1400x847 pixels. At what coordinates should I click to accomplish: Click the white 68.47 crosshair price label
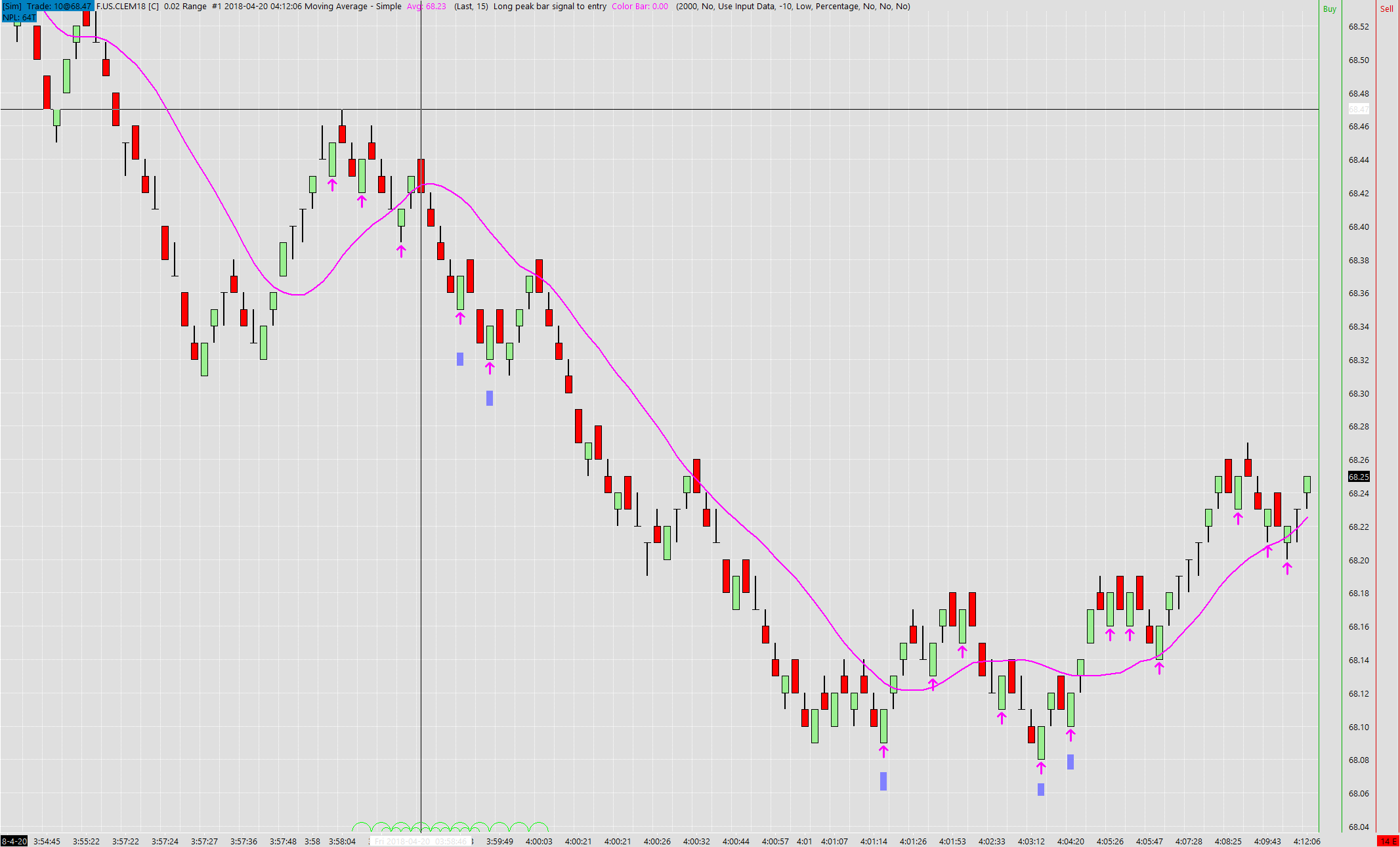click(x=1359, y=109)
